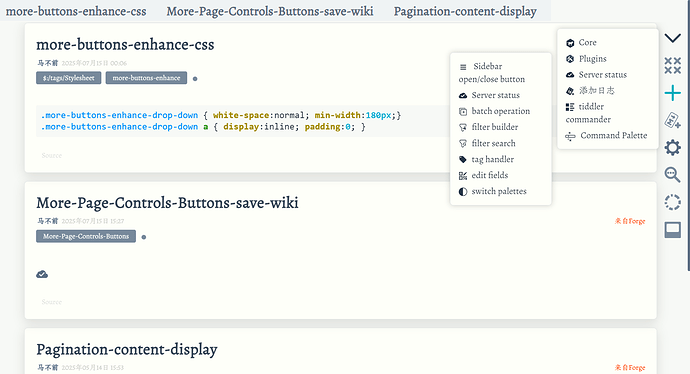Click the cloud icon in save-wiki tiddler

pos(42,275)
